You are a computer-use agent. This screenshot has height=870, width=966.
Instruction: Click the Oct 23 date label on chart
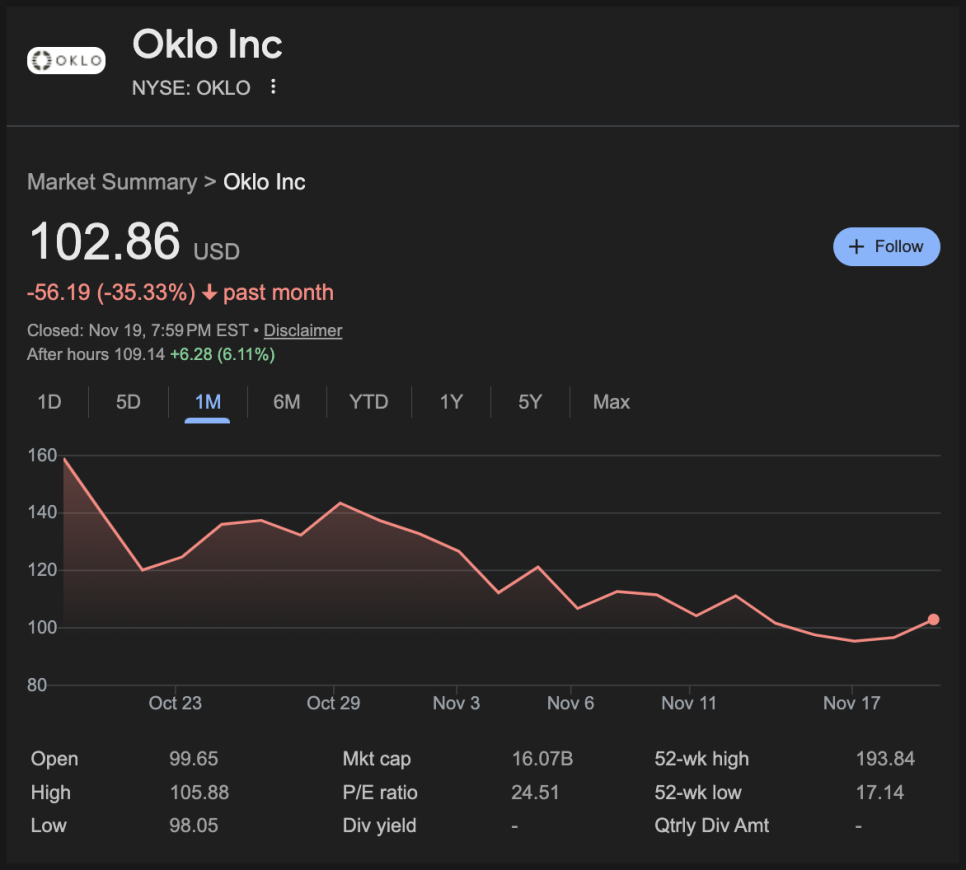(175, 703)
